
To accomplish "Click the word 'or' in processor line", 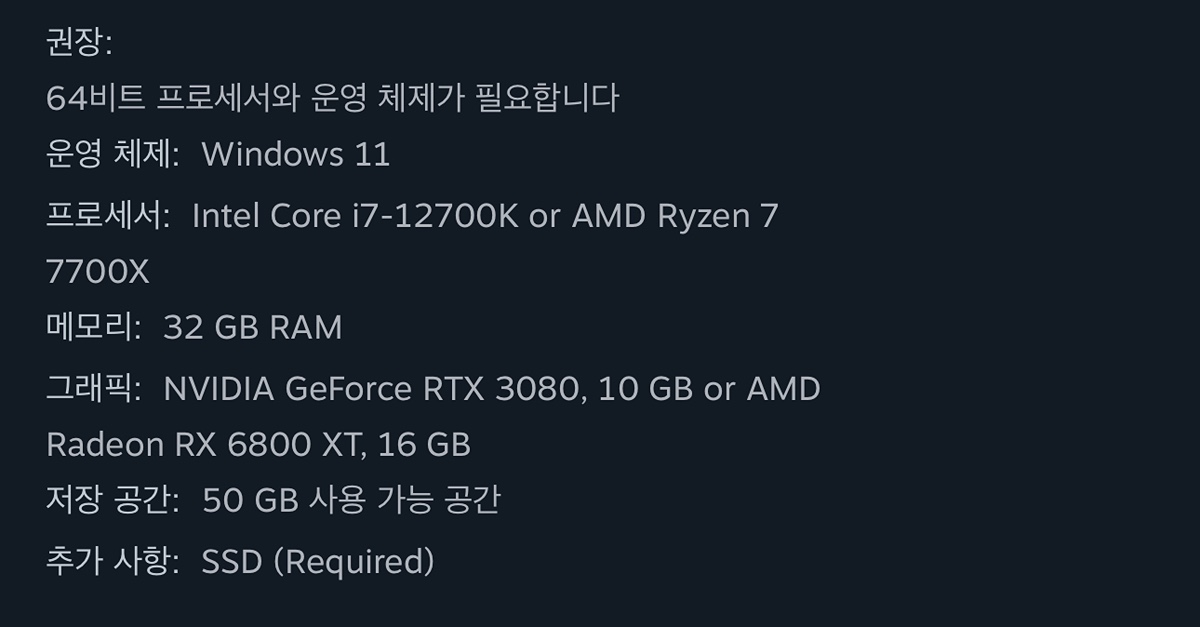I will 544,215.
